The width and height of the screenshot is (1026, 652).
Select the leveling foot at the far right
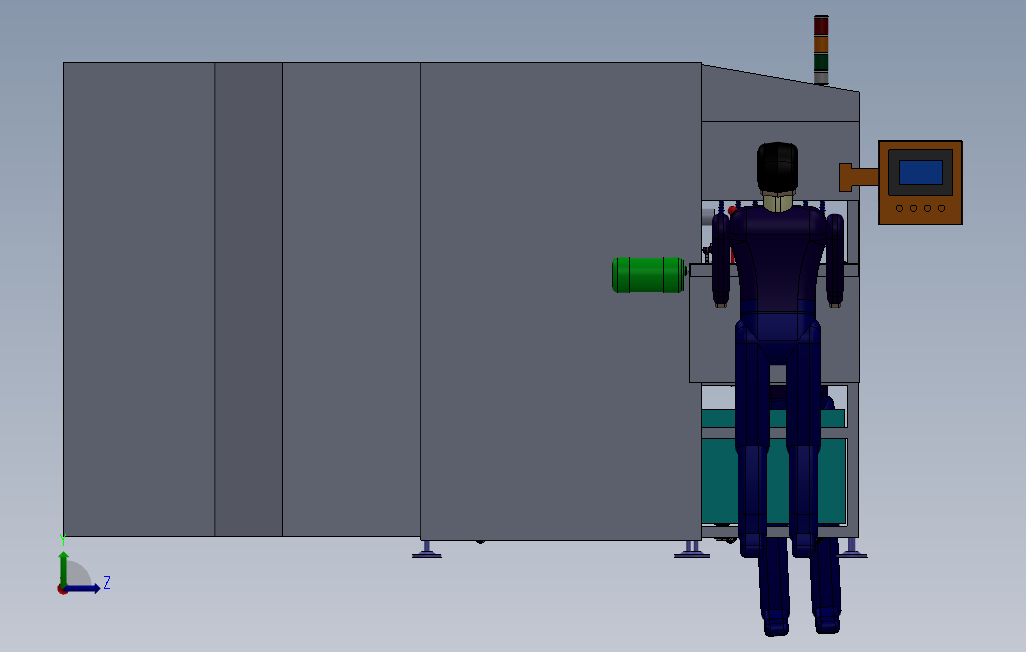tap(852, 549)
